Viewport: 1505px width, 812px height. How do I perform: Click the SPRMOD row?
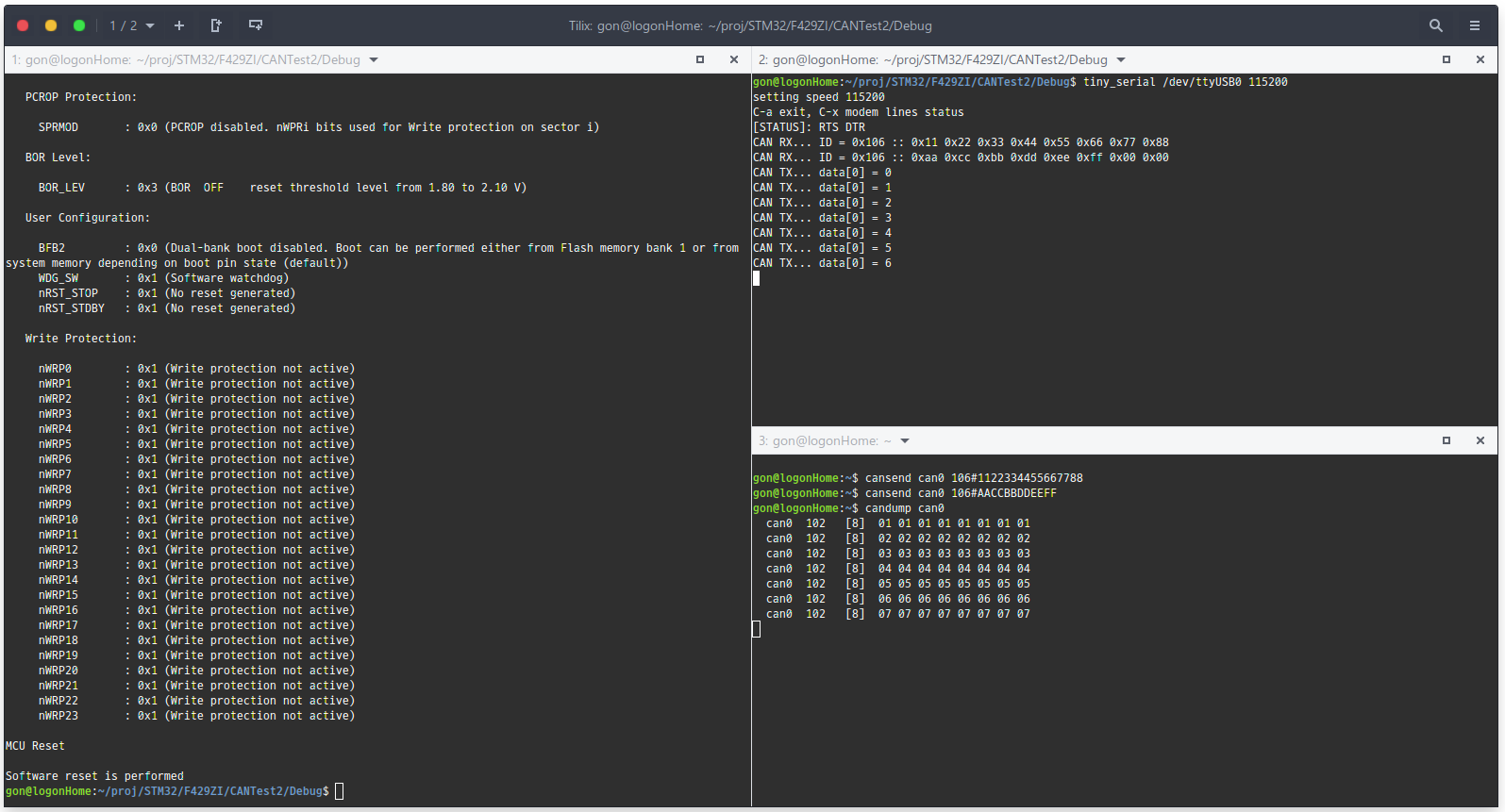(319, 127)
